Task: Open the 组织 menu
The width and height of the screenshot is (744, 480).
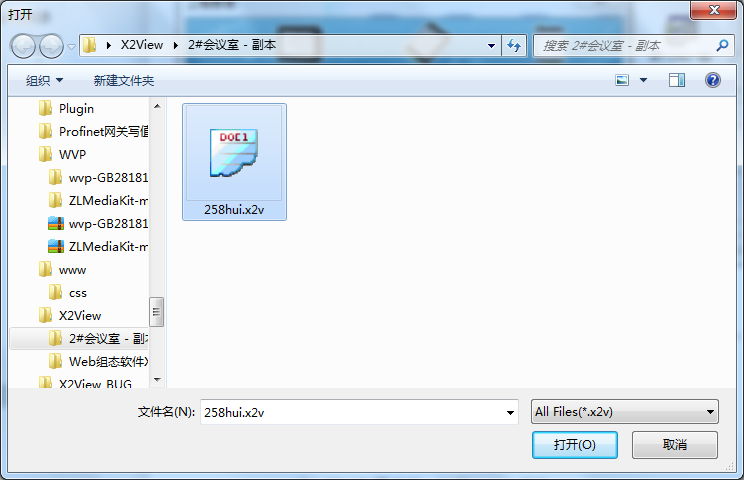Action: (x=44, y=81)
